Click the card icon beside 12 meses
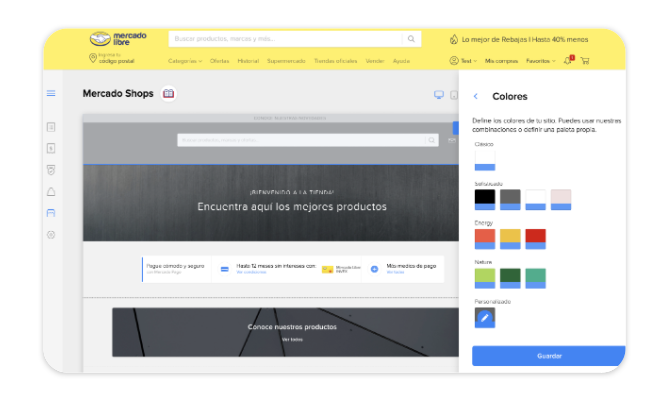Screen dimensions: 669x401 (224, 269)
